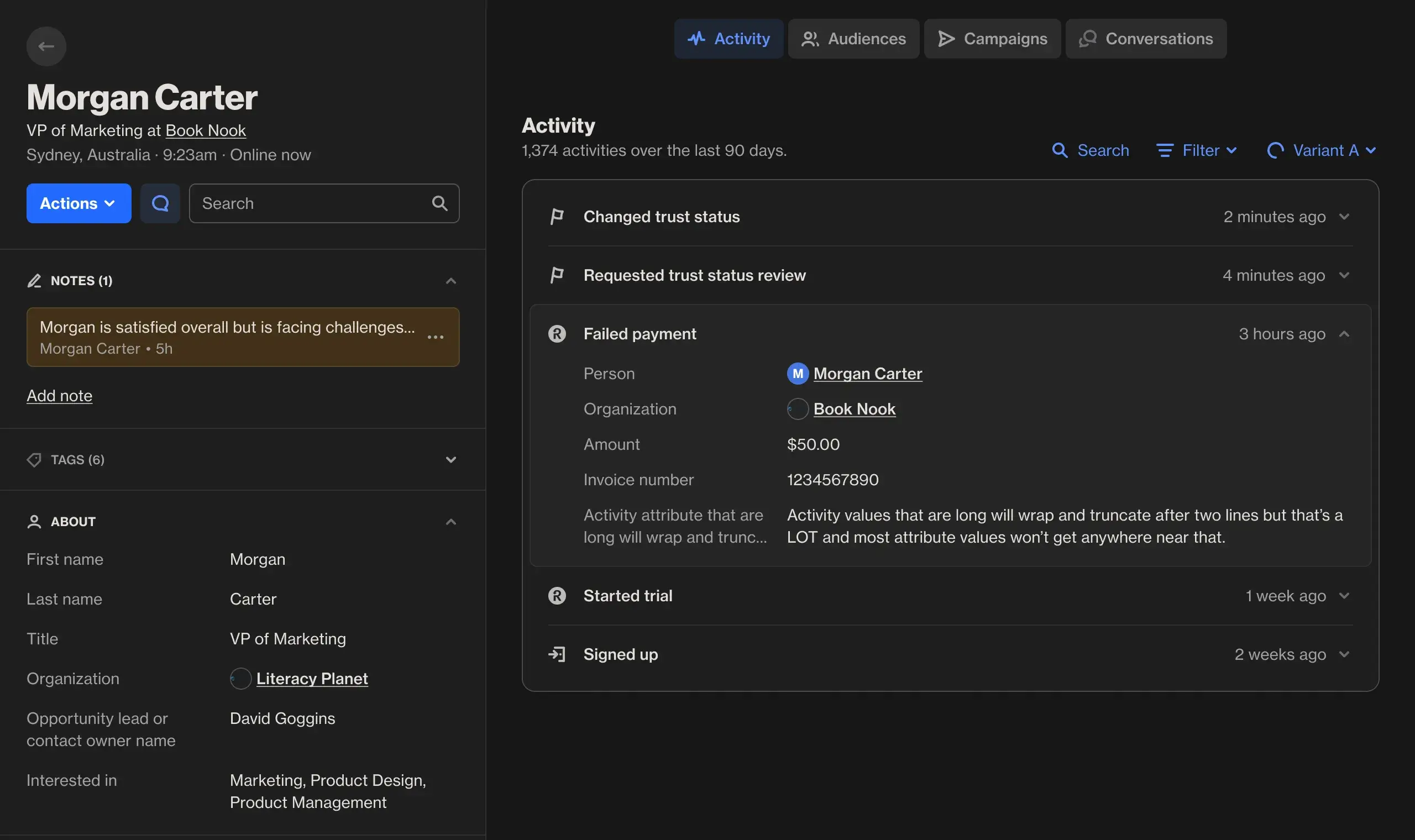Click the Carter last name value
This screenshot has width=1415, height=840.
tap(253, 599)
